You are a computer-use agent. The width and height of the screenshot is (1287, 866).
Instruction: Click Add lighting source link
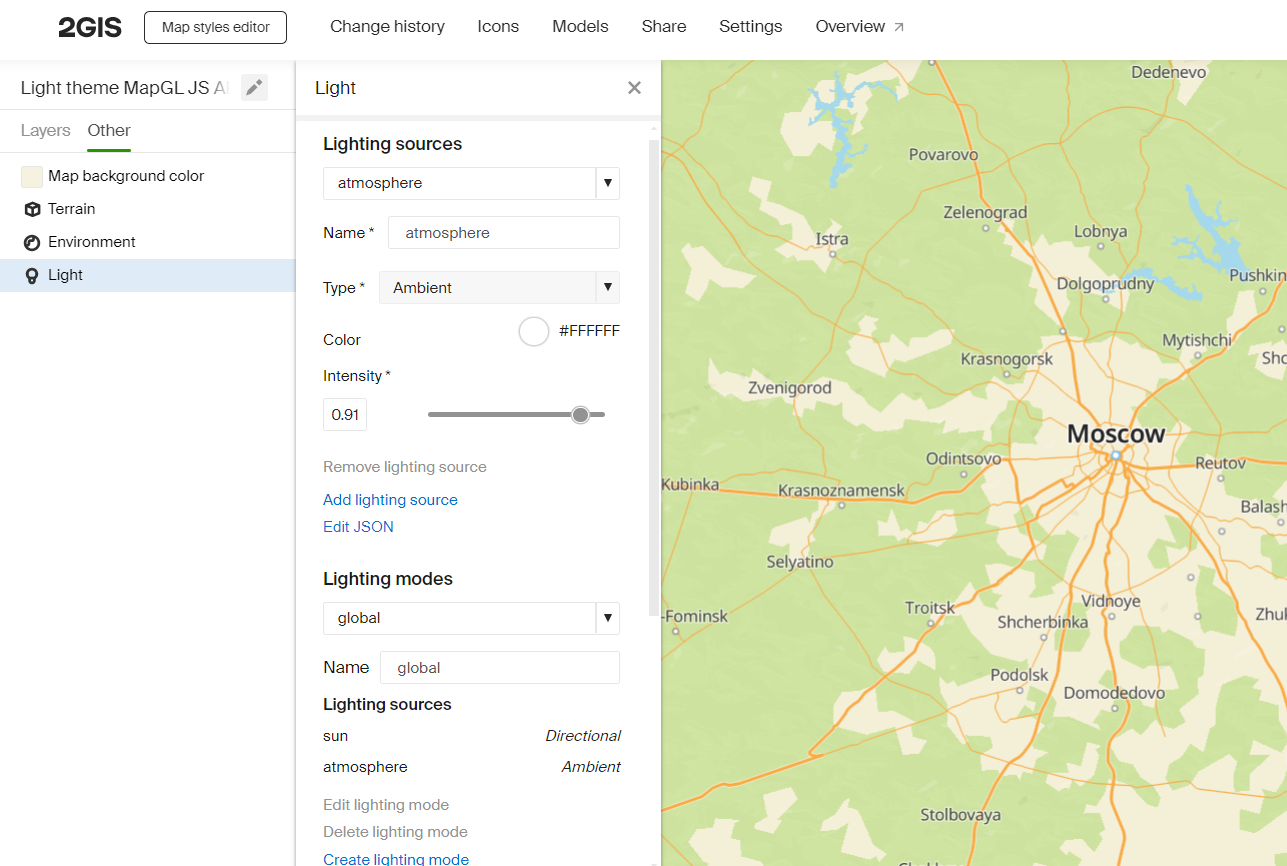pyautogui.click(x=390, y=500)
